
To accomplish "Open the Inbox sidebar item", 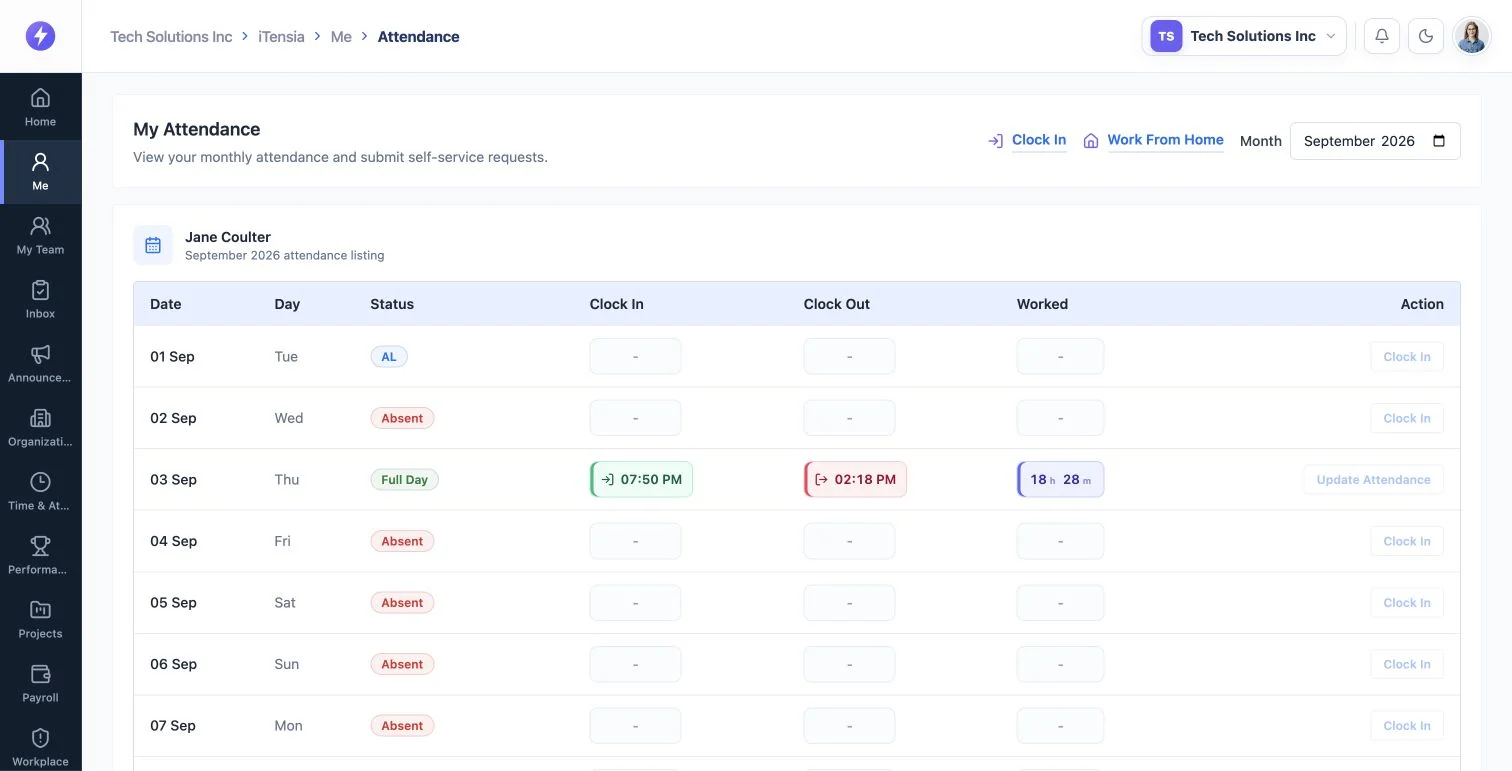I will coord(40,300).
